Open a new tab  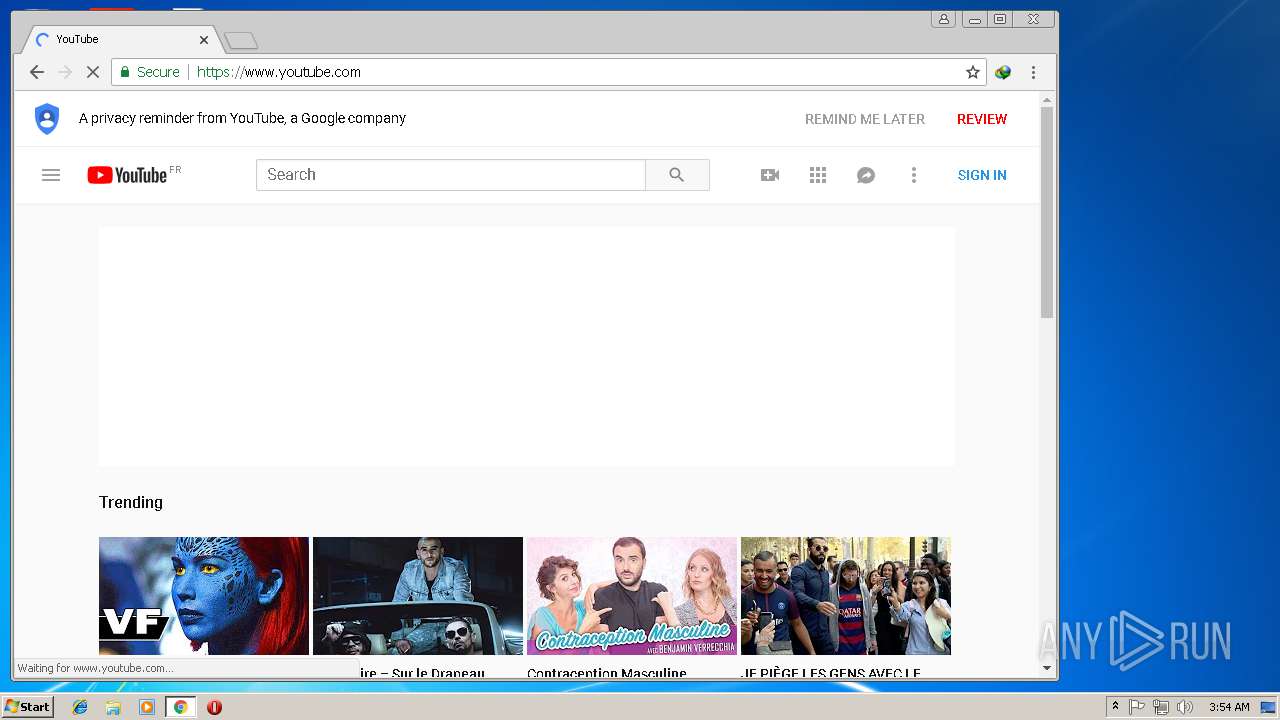tap(241, 40)
